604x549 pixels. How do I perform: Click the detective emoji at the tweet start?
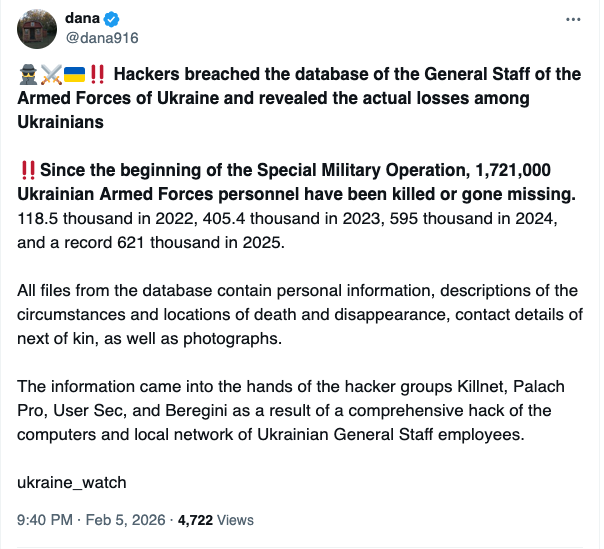[x=28, y=74]
